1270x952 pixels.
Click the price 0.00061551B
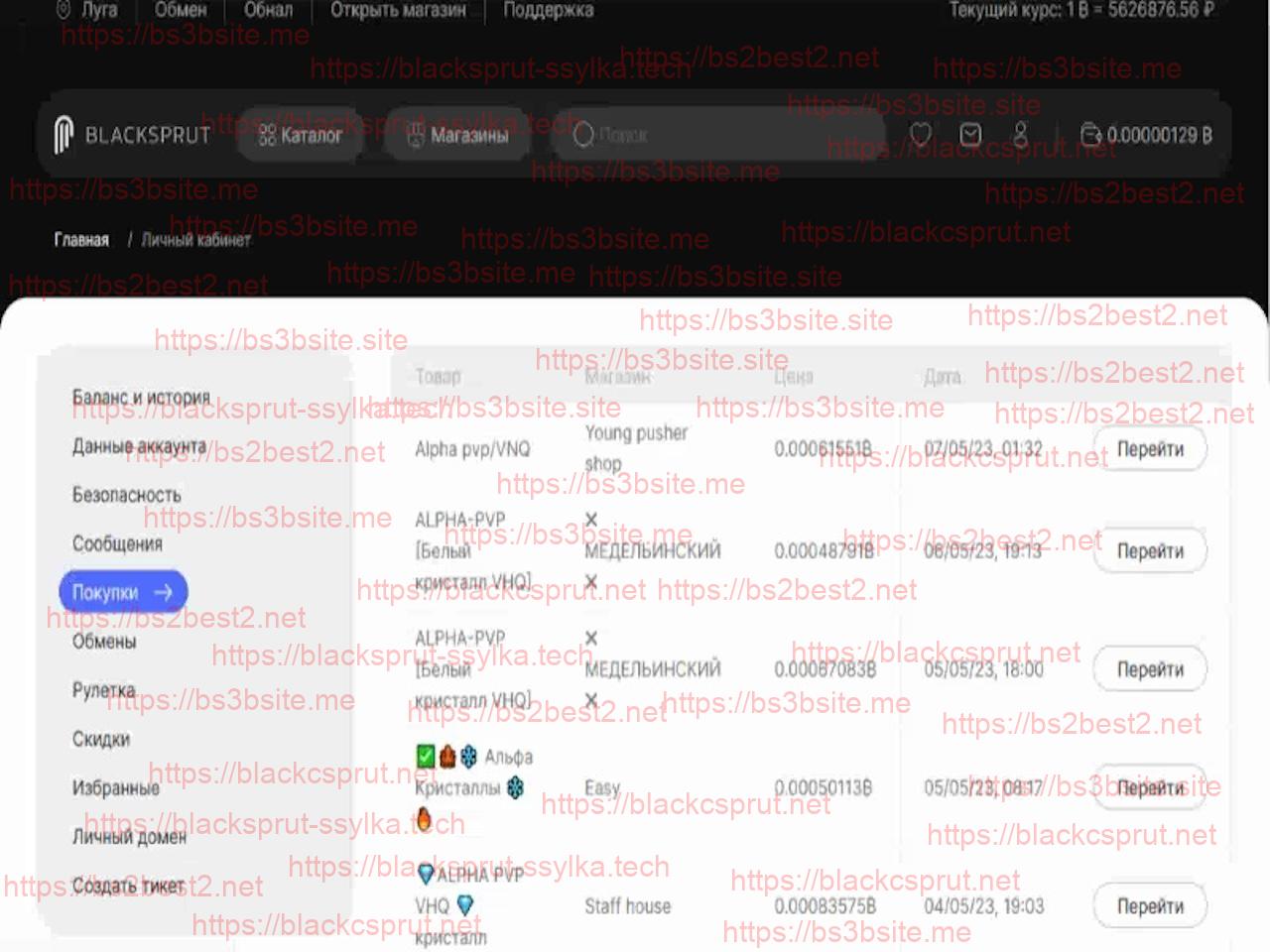click(x=823, y=449)
